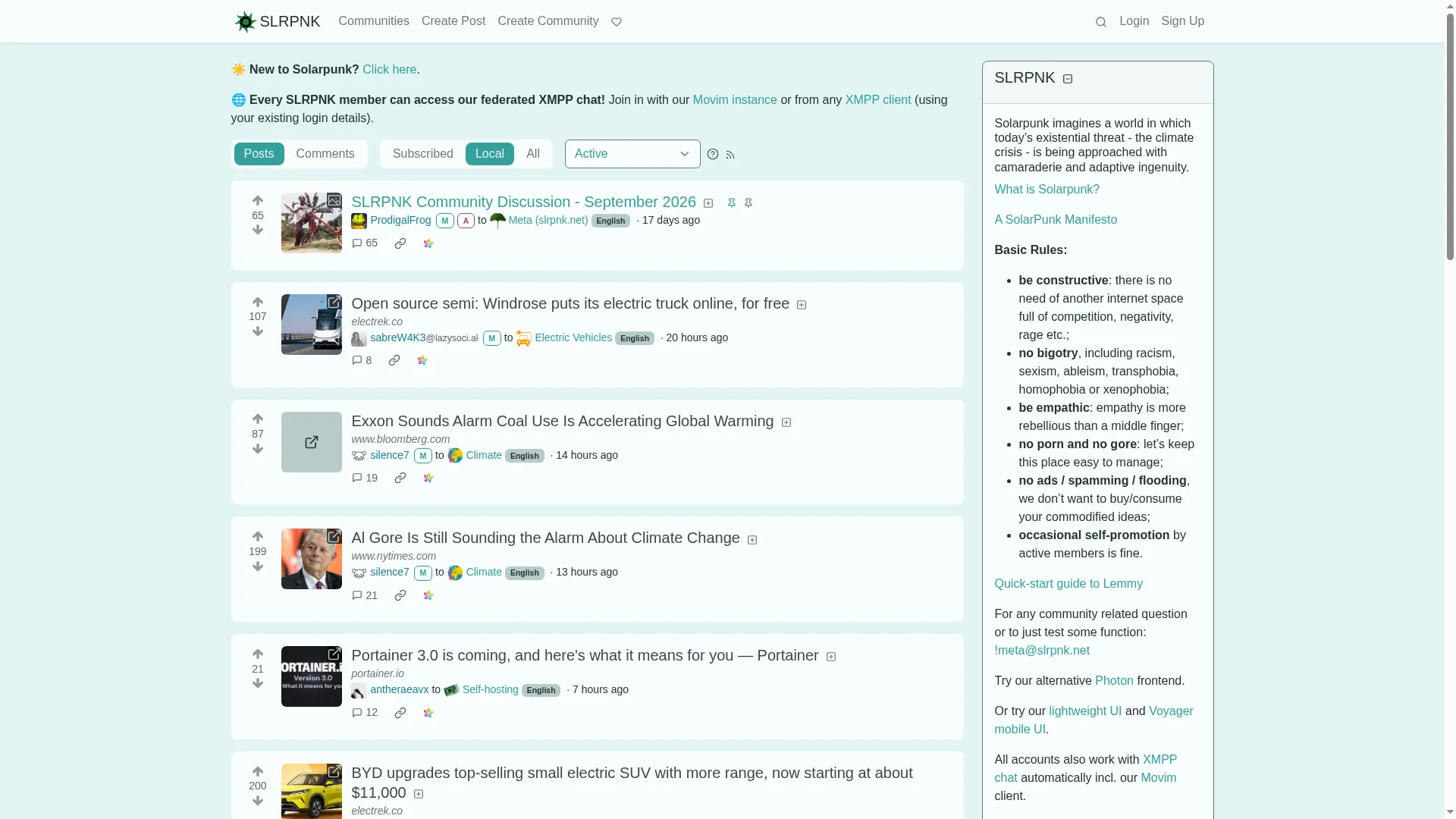Go to Create Post
Viewport: 1456px width, 819px height.
[x=453, y=21]
